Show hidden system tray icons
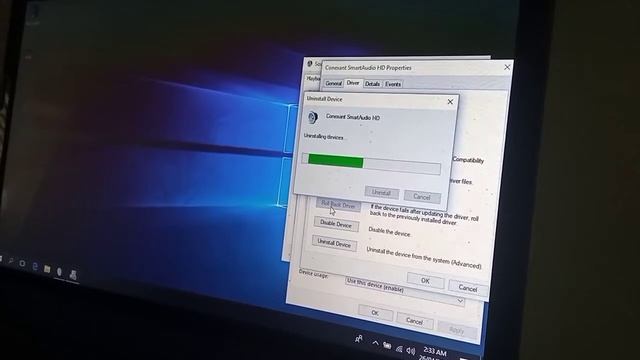The image size is (640, 360). [x=375, y=343]
